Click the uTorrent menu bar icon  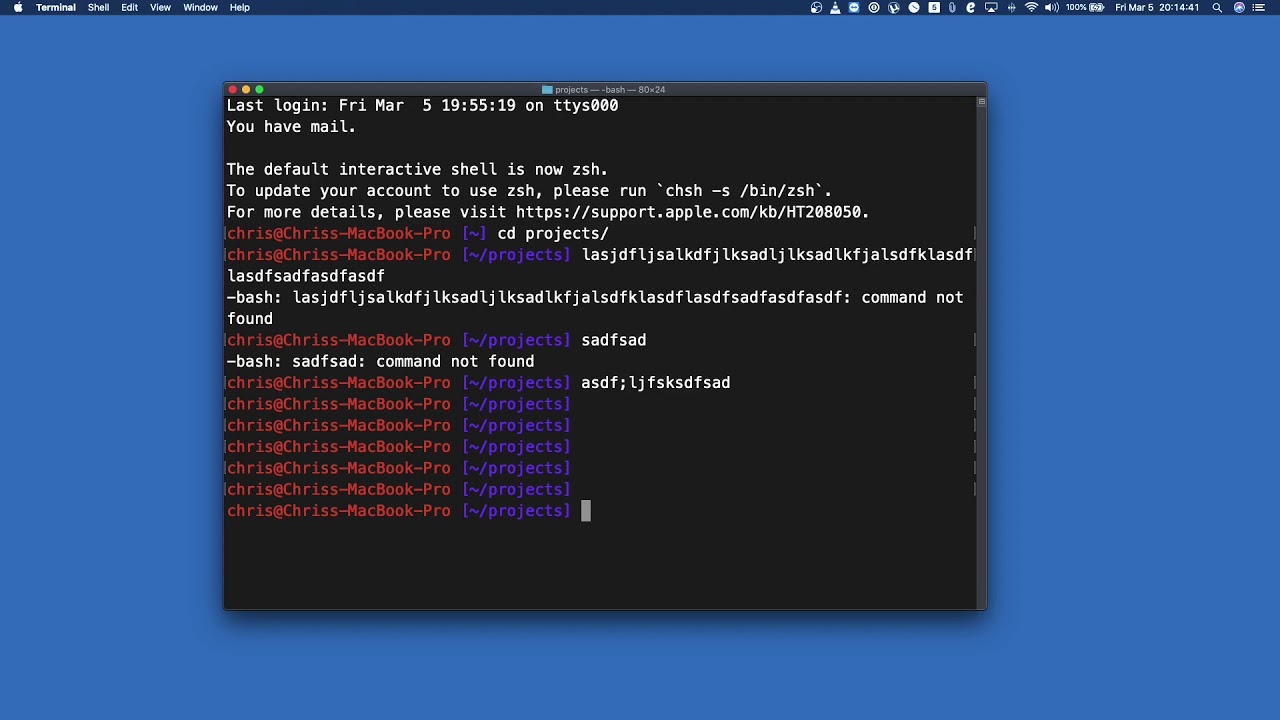tap(894, 7)
